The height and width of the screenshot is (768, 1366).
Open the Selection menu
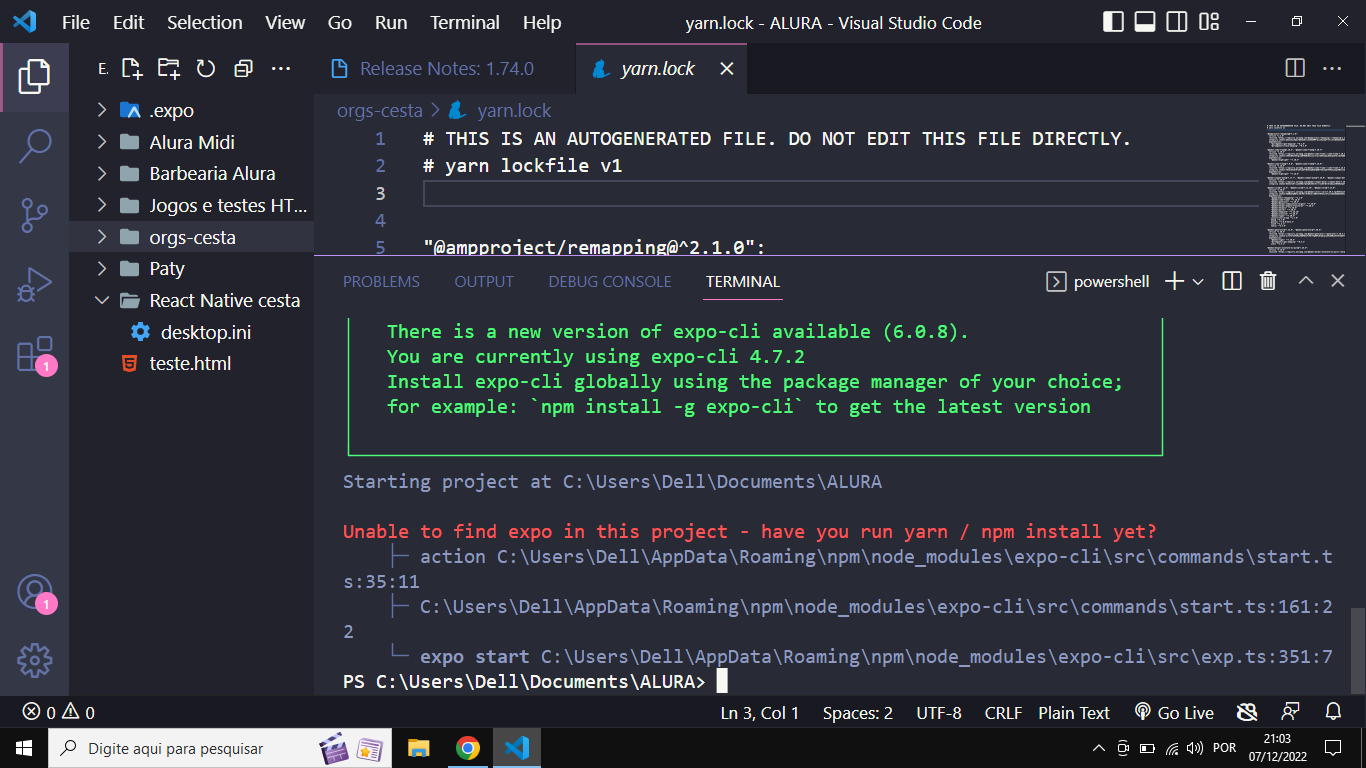[x=204, y=22]
